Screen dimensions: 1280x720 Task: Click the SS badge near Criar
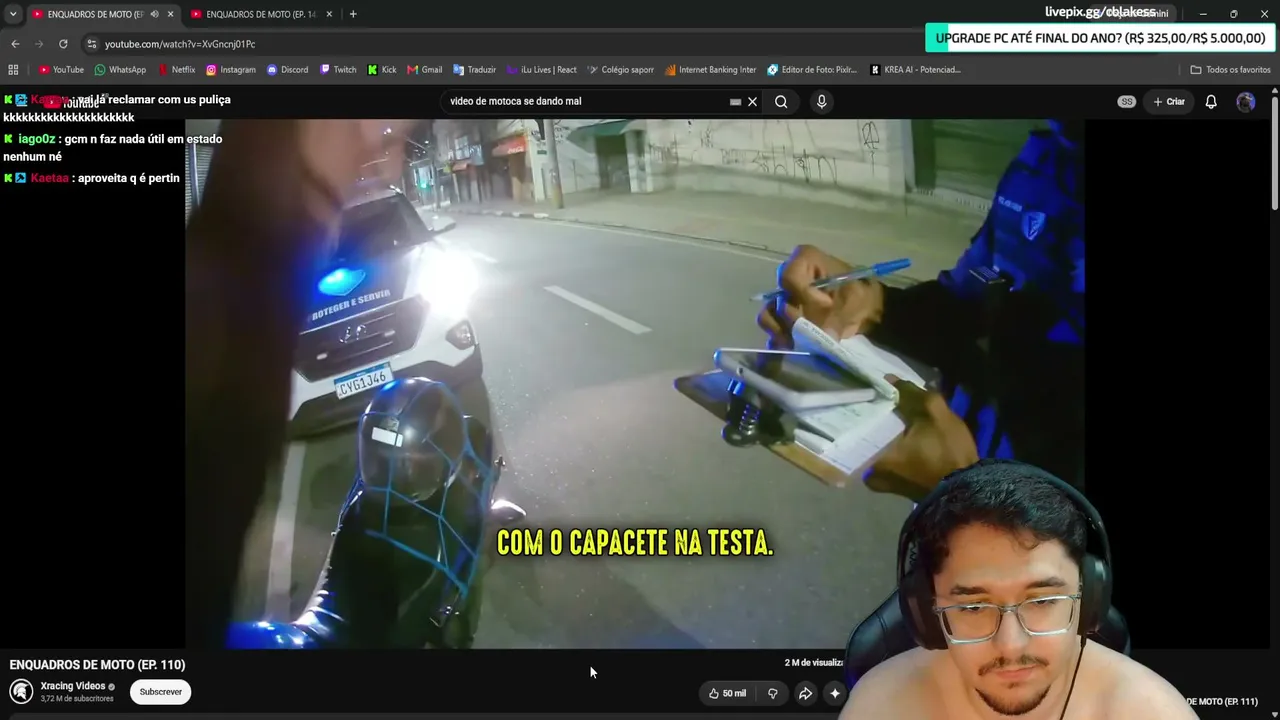pyautogui.click(x=1127, y=101)
